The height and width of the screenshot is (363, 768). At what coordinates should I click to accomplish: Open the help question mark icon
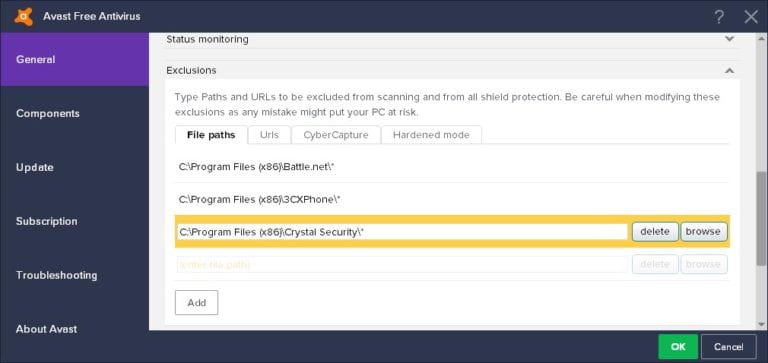[x=719, y=18]
